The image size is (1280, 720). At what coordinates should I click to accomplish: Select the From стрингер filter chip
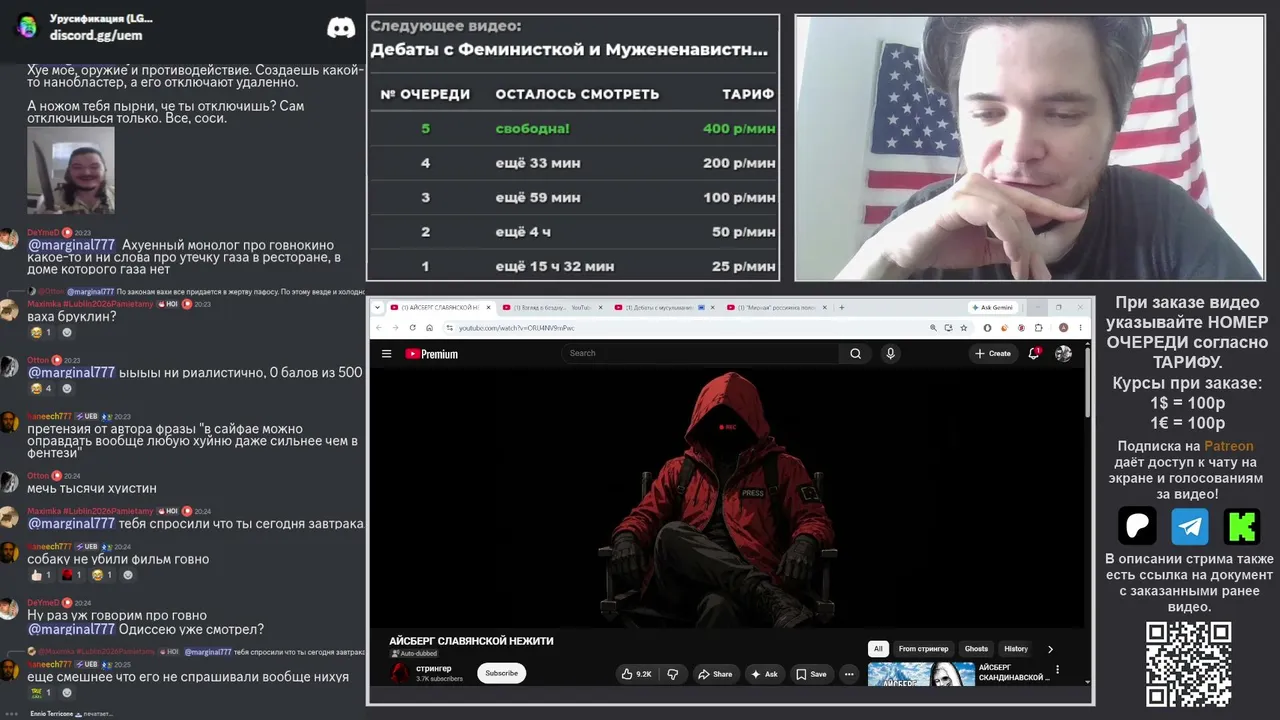click(923, 649)
